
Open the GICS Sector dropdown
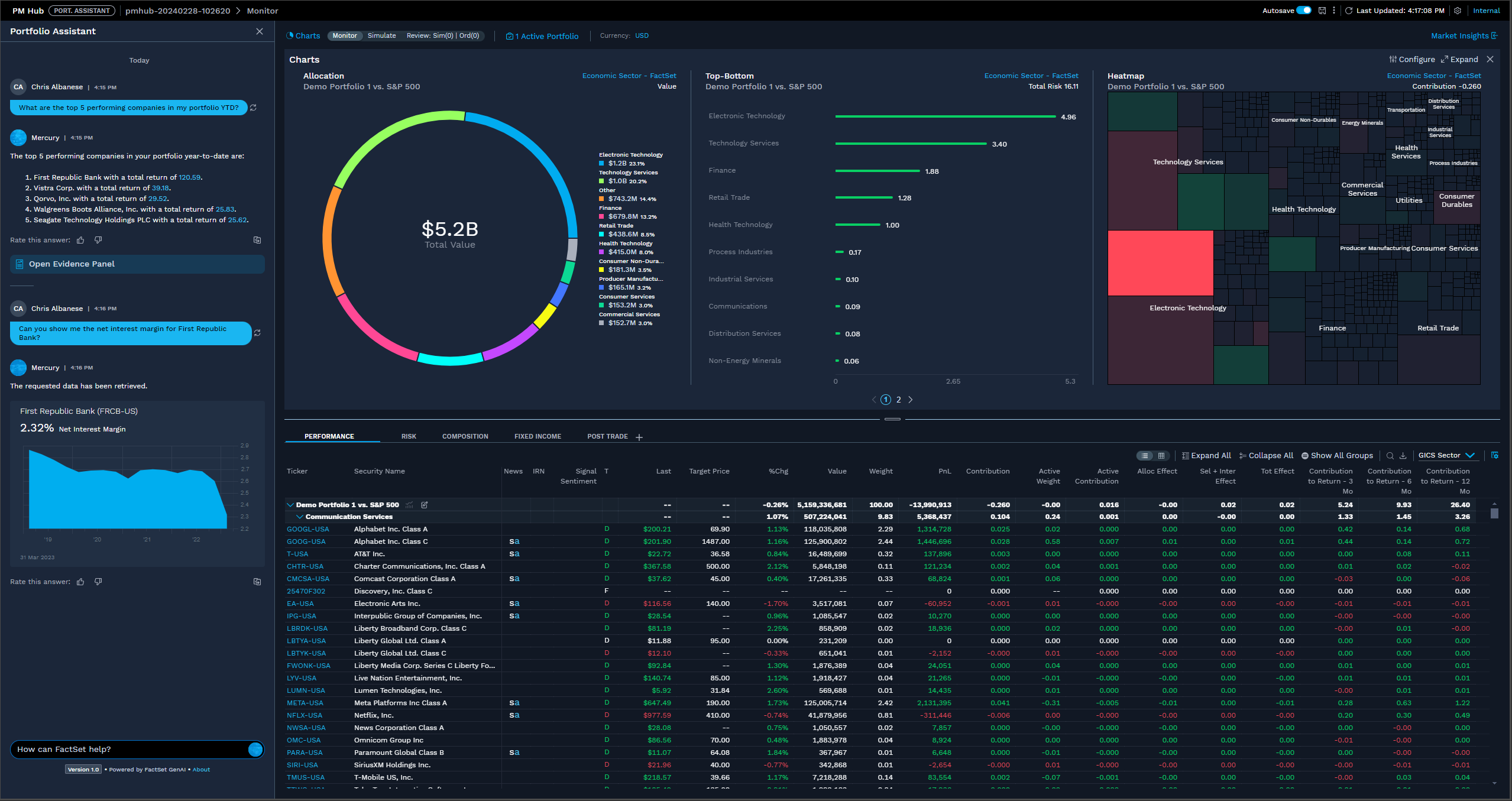(1446, 455)
